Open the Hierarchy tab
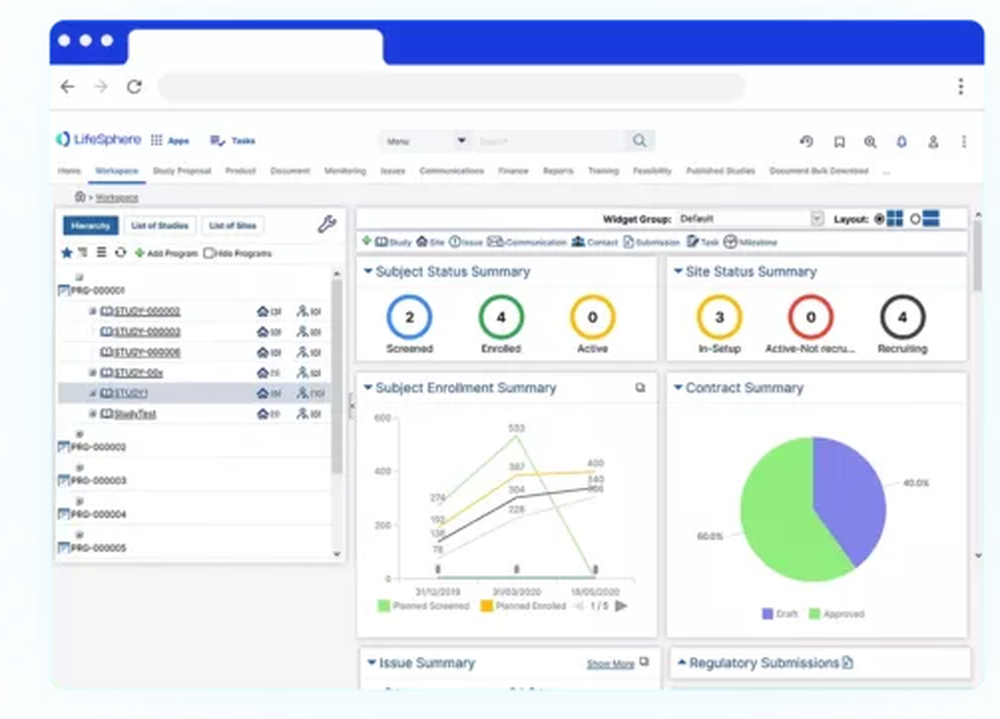This screenshot has height=719, width=1000. pyautogui.click(x=91, y=225)
